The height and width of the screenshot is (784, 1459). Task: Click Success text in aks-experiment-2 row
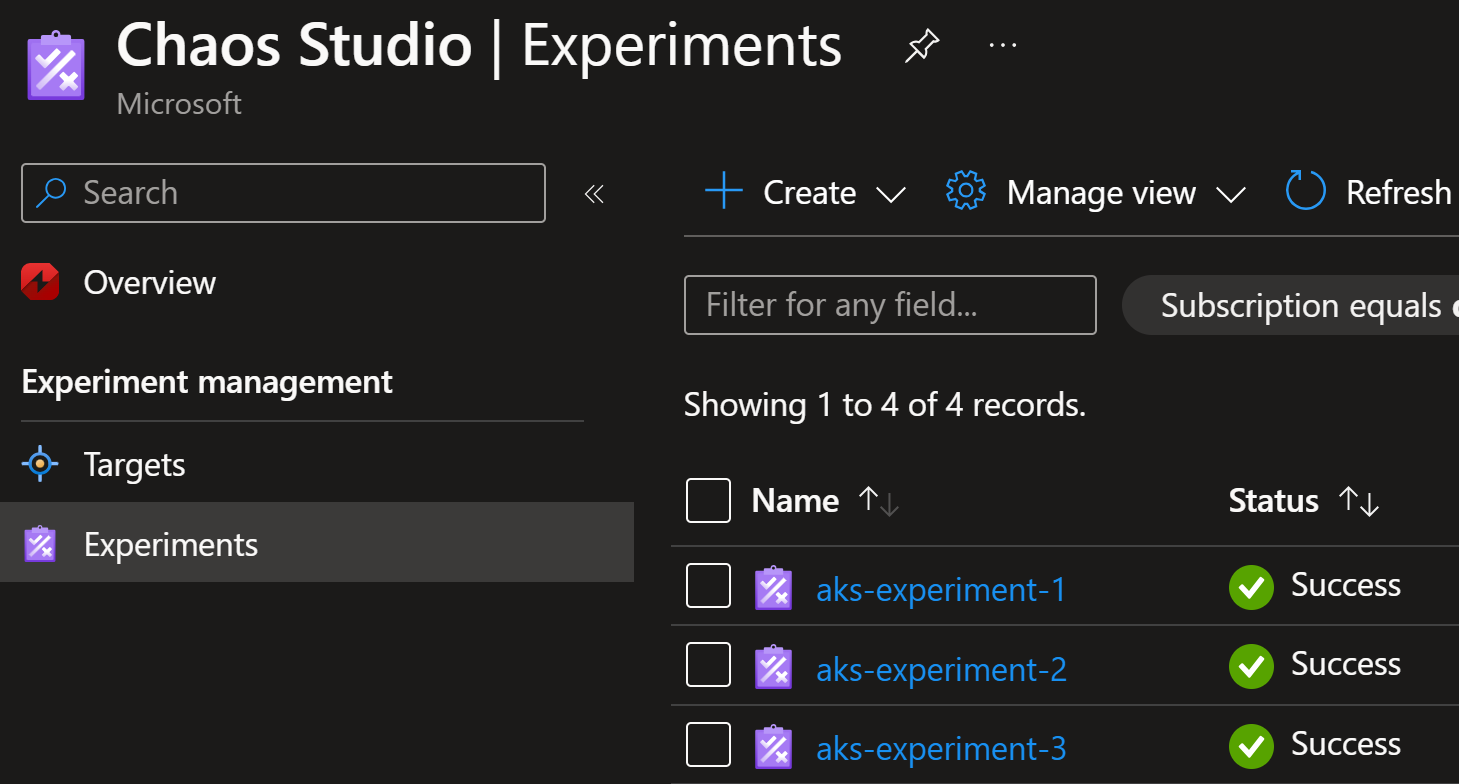tap(1346, 664)
